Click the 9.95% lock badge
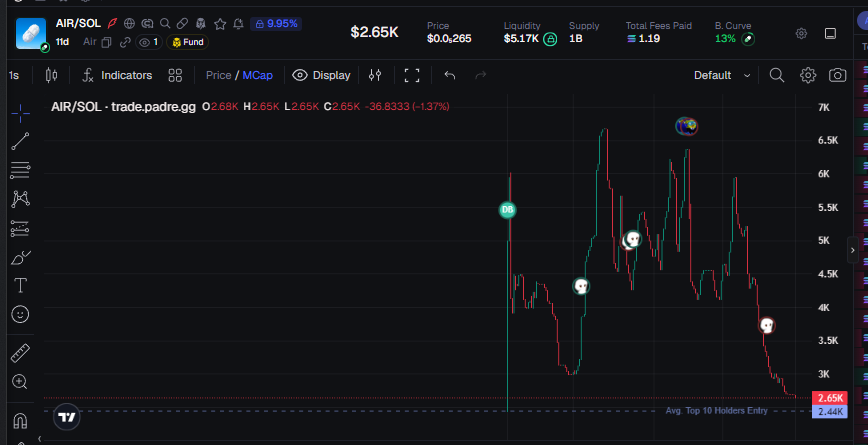This screenshot has height=445, width=868. [276, 23]
